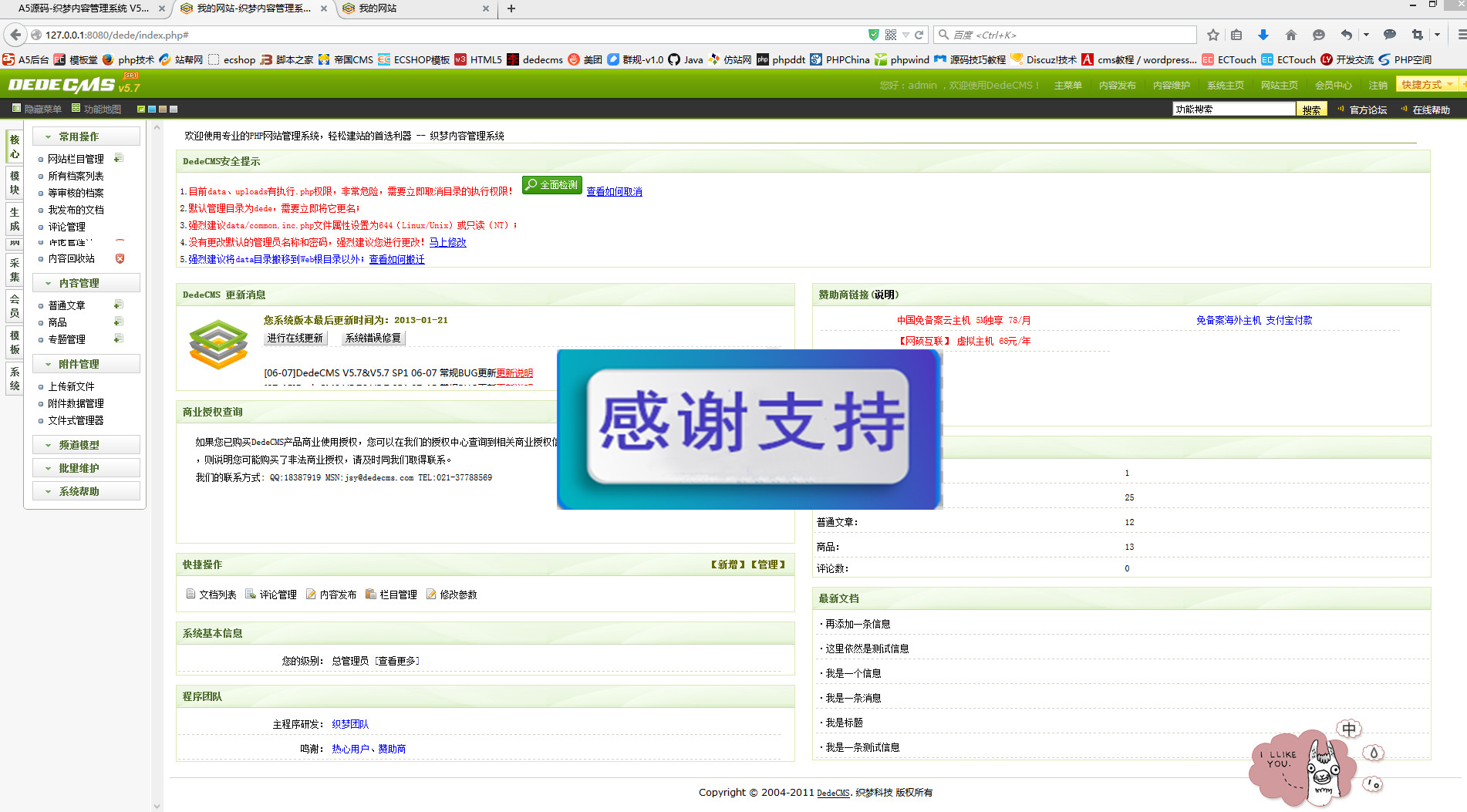
Task: Click the 搜索 button
Action: (x=1311, y=110)
